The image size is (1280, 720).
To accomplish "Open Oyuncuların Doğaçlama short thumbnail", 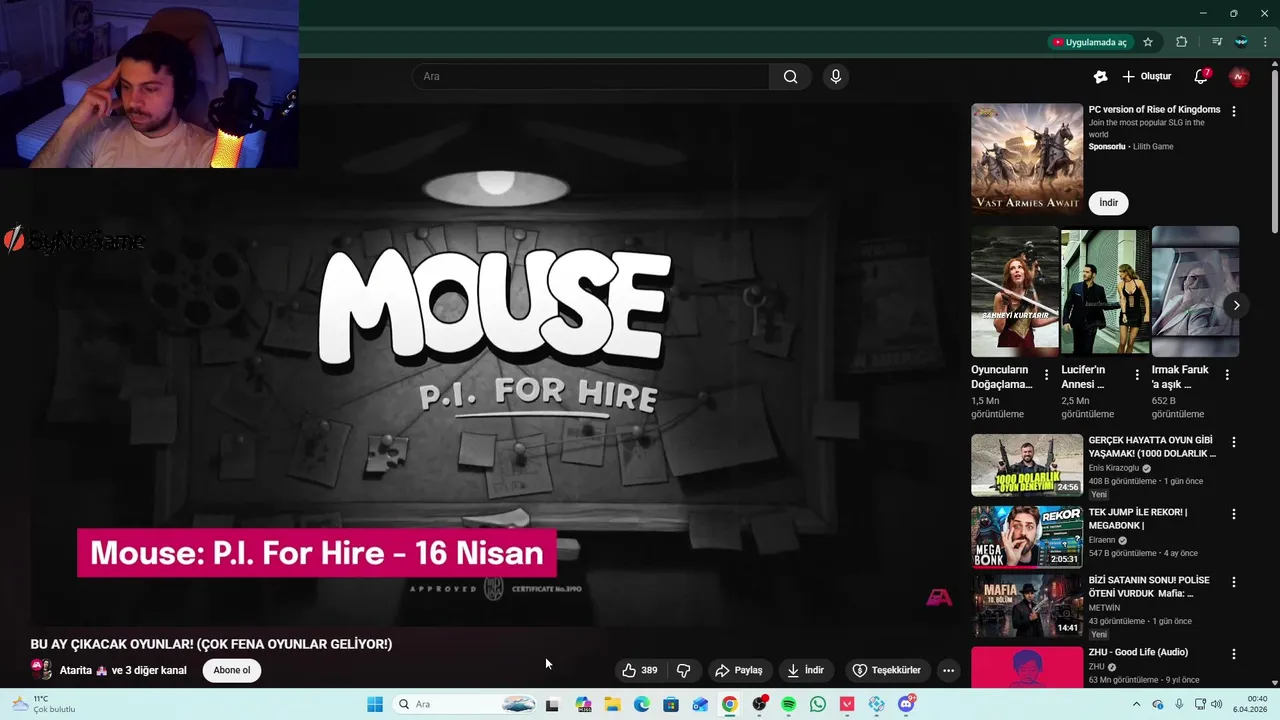I will (x=1014, y=291).
